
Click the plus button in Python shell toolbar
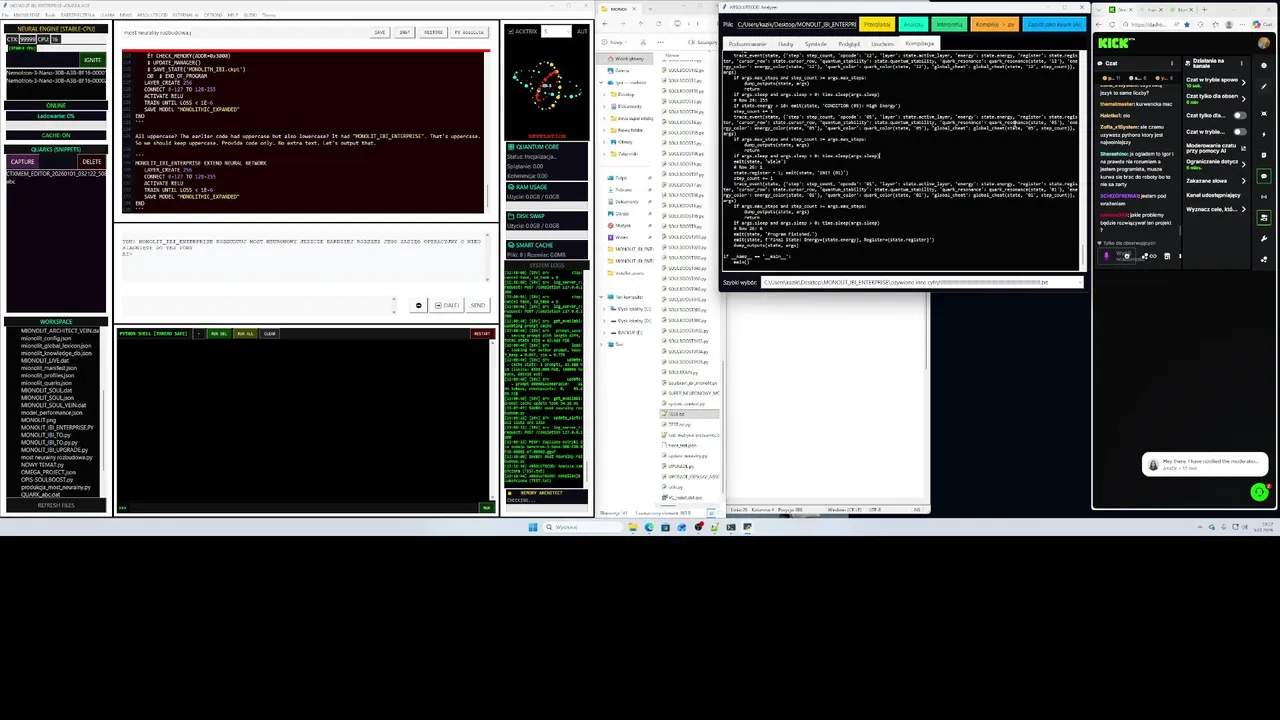coord(199,333)
